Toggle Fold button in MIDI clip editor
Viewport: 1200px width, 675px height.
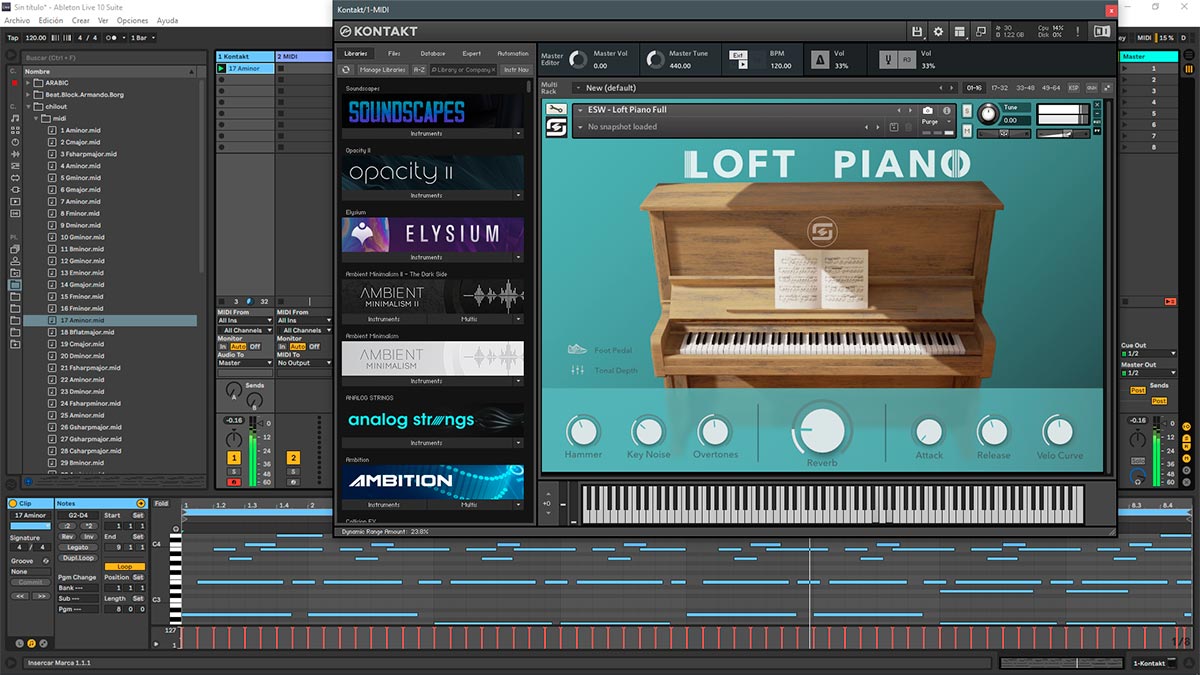(x=162, y=504)
